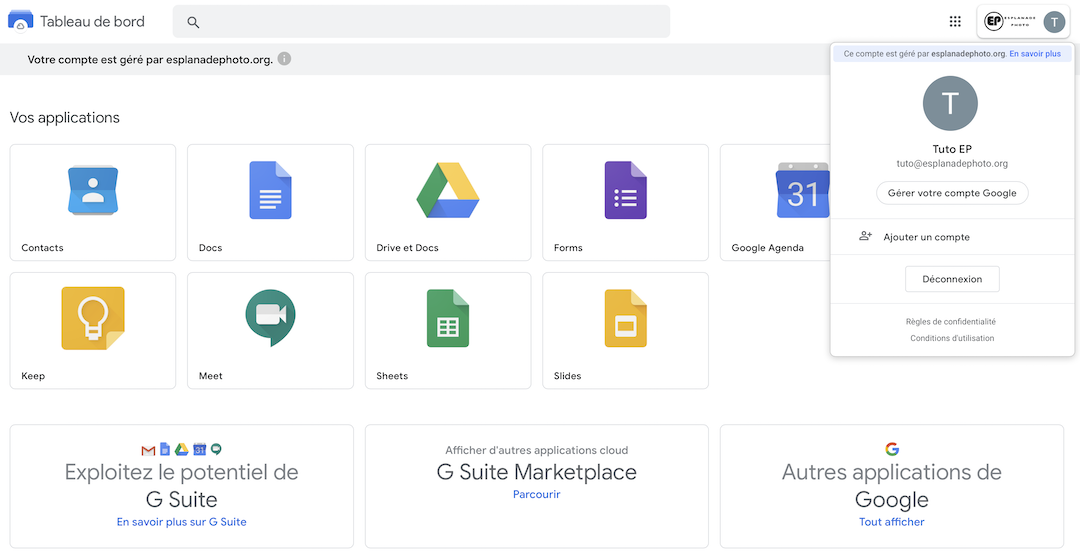The height and width of the screenshot is (558, 1080).
Task: Open the Google Agenda calendar icon
Action: [x=802, y=190]
